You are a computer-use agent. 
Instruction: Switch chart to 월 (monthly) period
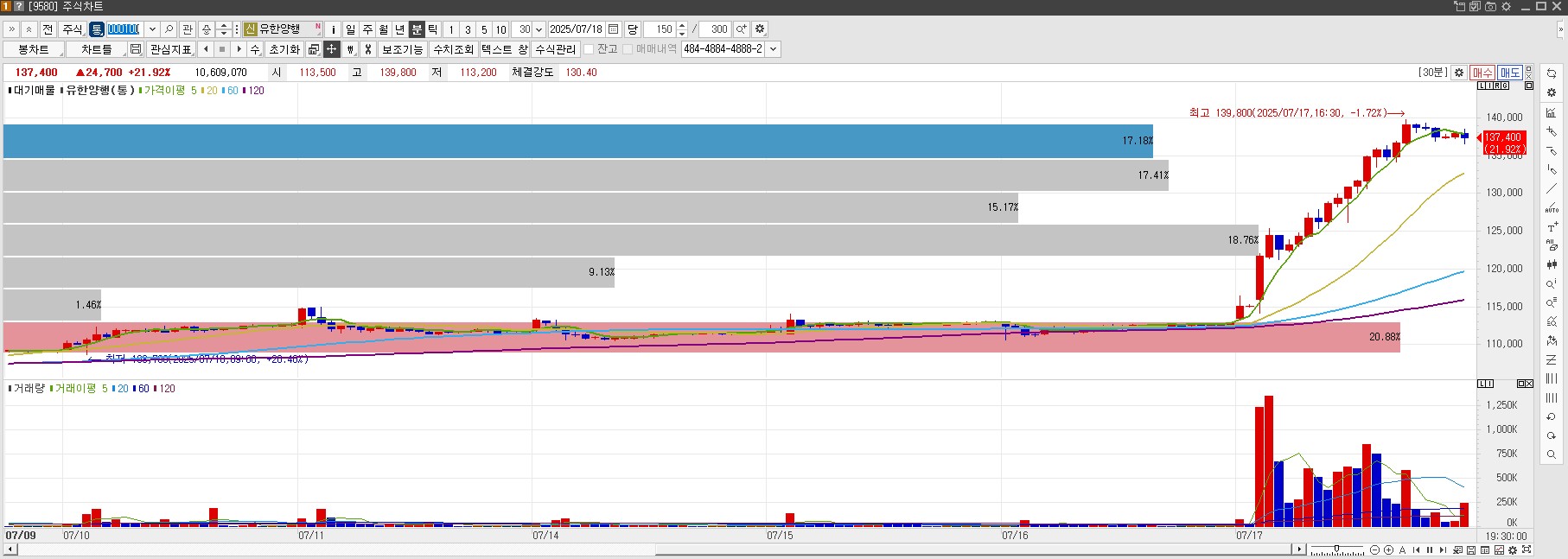point(384,29)
